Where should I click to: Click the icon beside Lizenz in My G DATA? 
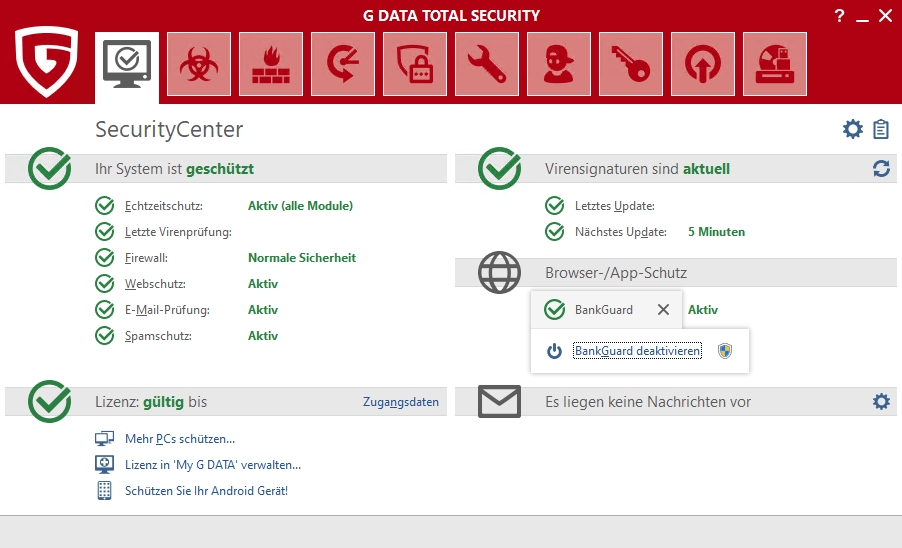[104, 465]
